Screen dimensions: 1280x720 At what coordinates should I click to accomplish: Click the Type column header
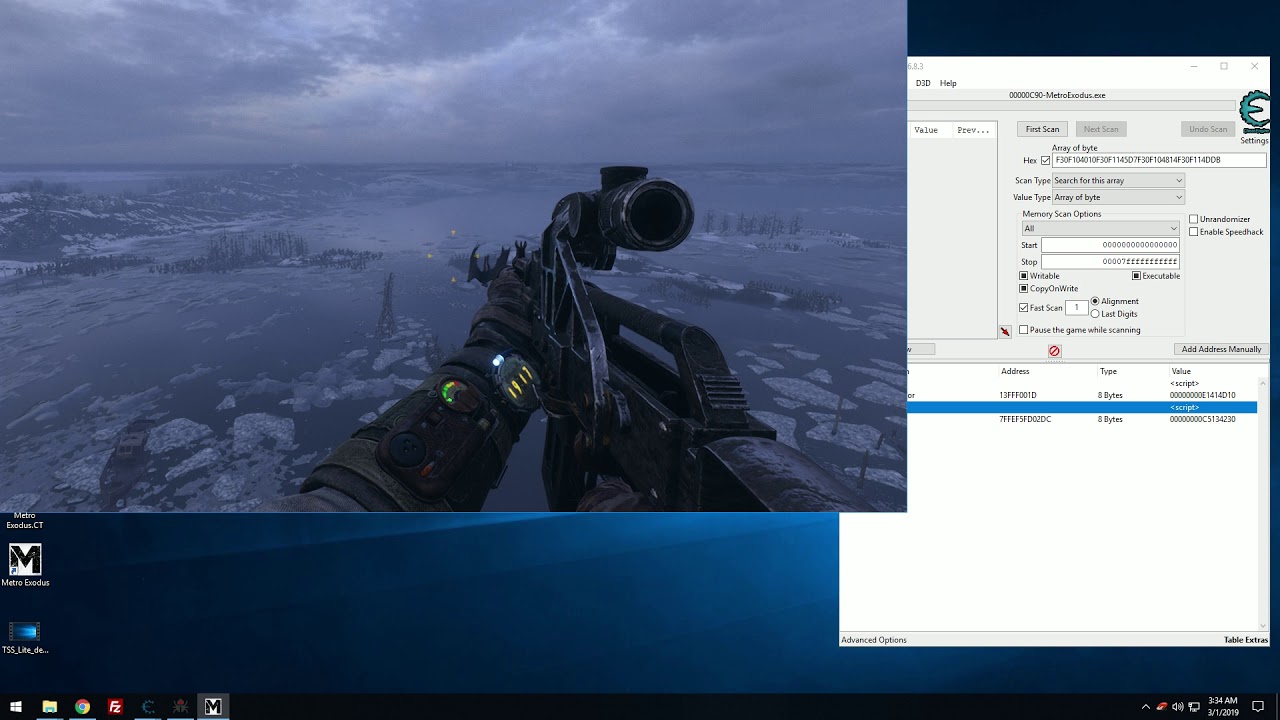(x=1108, y=371)
